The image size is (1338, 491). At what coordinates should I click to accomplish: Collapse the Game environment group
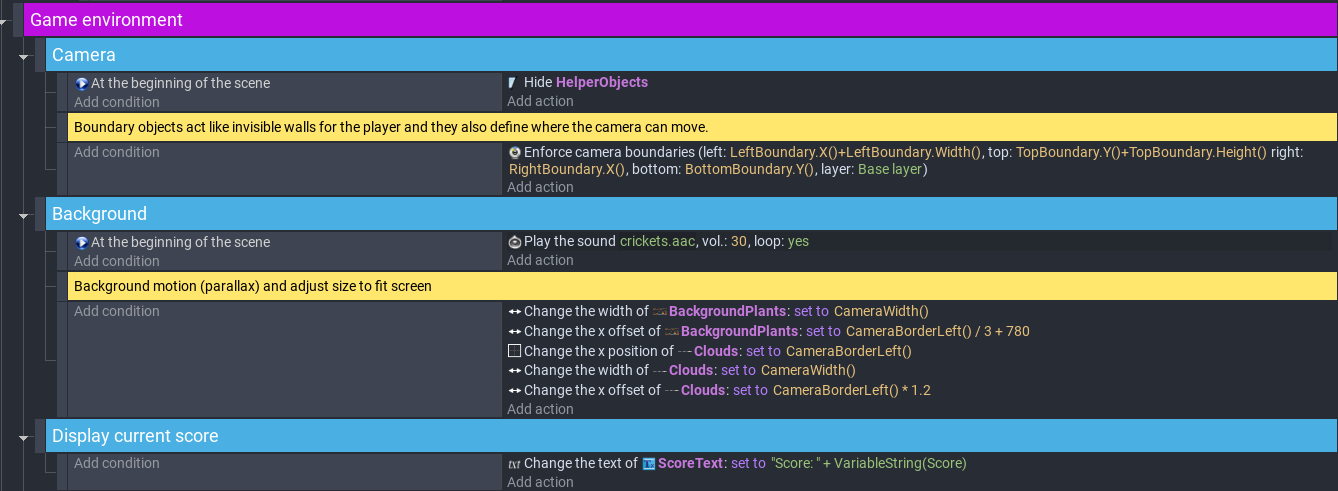pyautogui.click(x=5, y=21)
